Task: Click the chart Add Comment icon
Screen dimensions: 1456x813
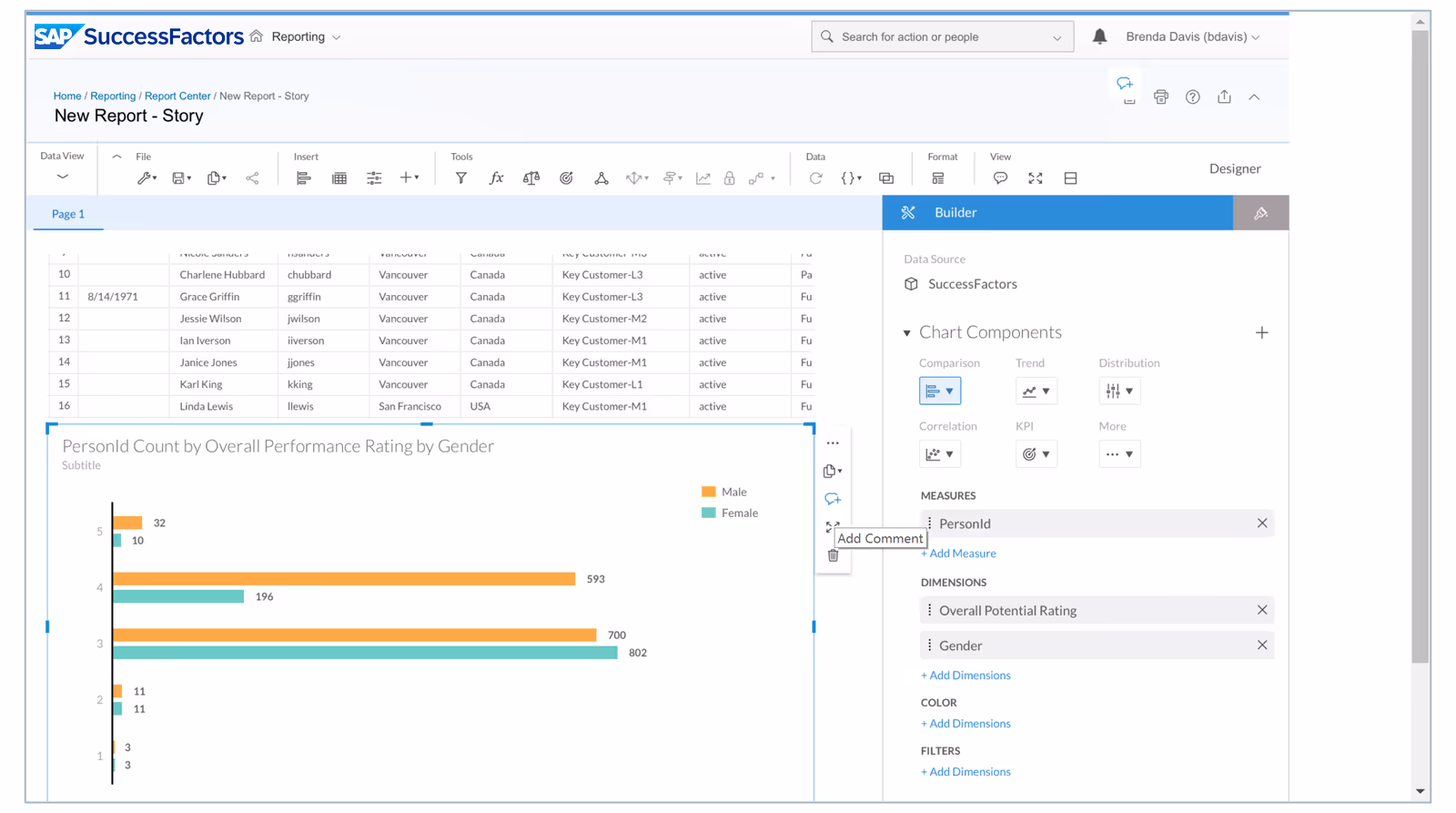Action: pyautogui.click(x=833, y=499)
